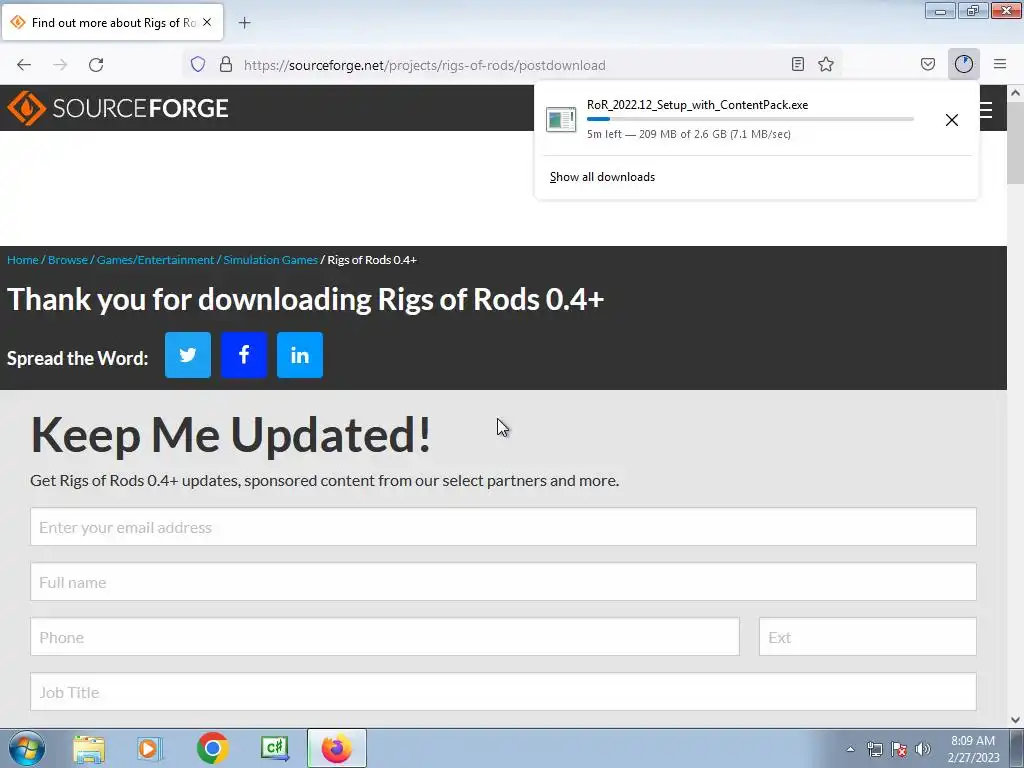Focus the Phone input field
Screen dimensions: 1024x768
click(x=385, y=636)
